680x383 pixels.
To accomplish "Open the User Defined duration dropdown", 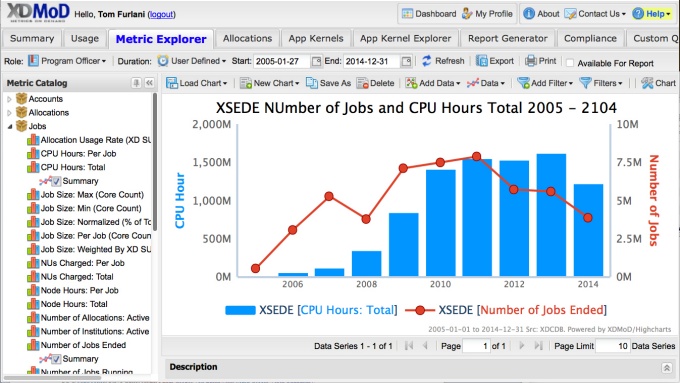I will coord(192,61).
